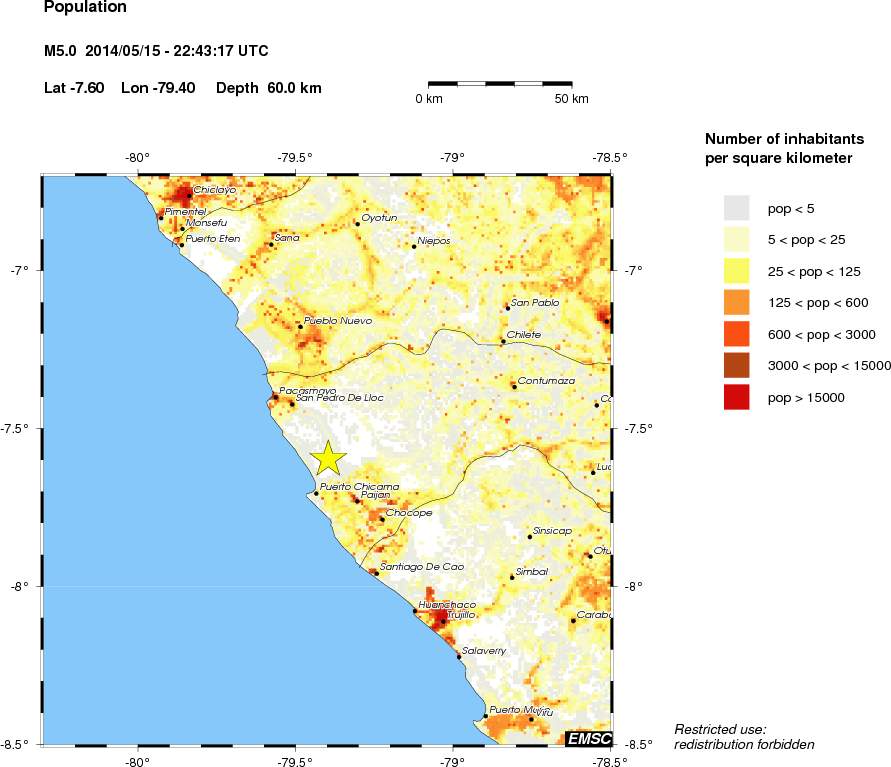Click the 'San Pablo' label
891x767 pixels.
pos(535,303)
